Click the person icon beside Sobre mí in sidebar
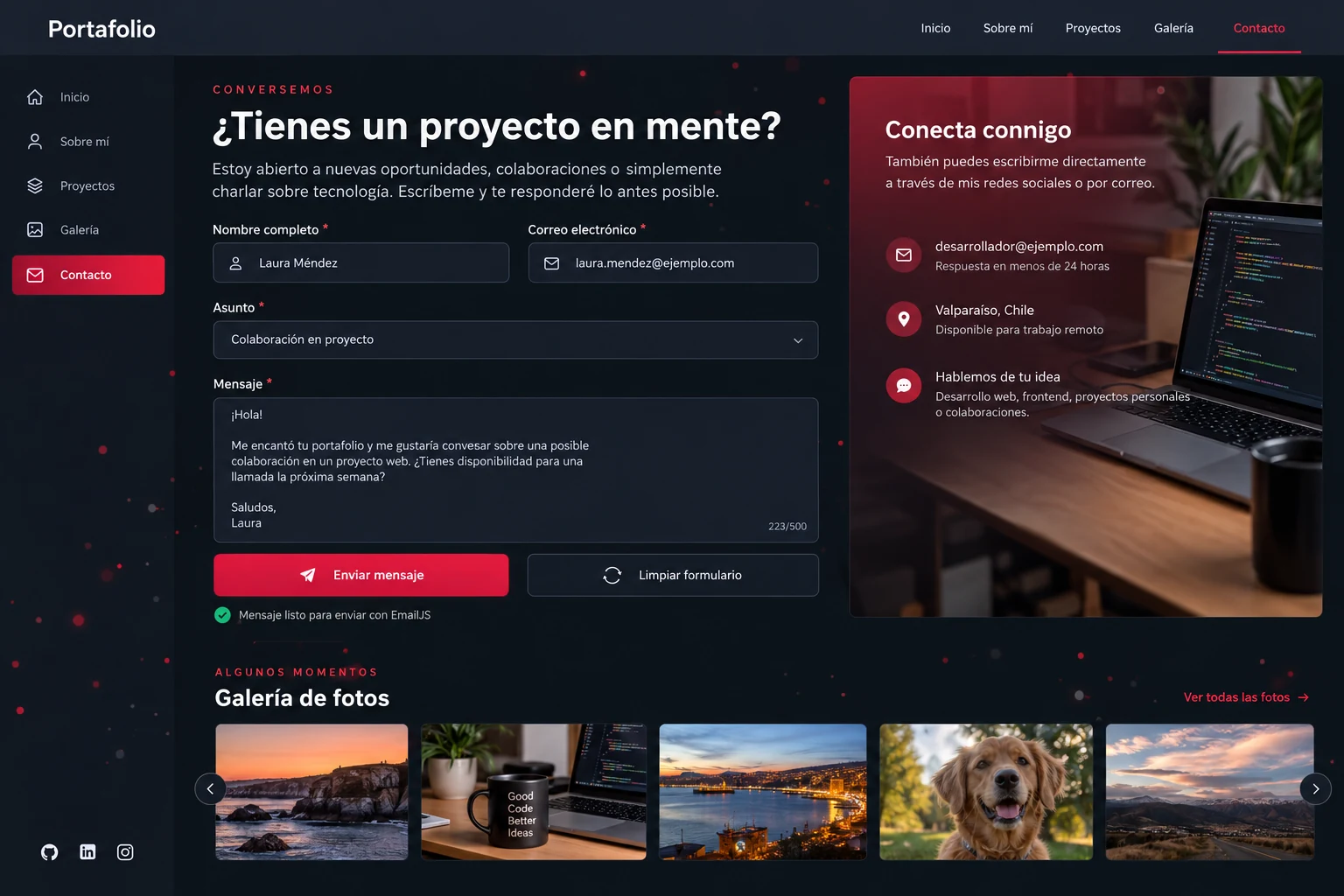 (35, 142)
